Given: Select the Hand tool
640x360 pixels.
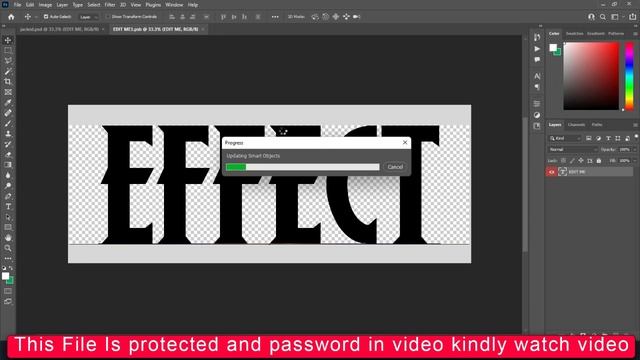Looking at the screenshot, I should [x=8, y=238].
